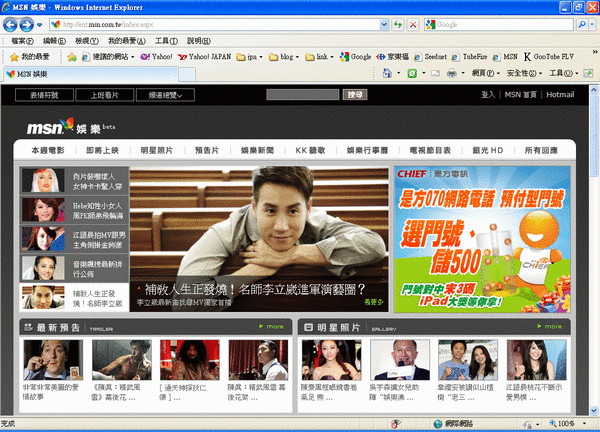Show more favorites with the chevron overflow
Viewport: 600px width, 432px height.
(x=595, y=52)
